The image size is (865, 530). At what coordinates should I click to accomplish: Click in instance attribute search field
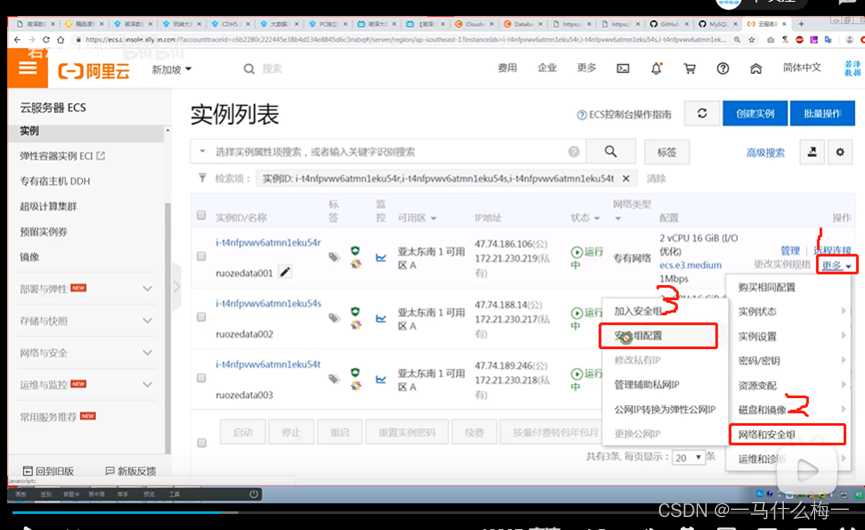[x=389, y=152]
